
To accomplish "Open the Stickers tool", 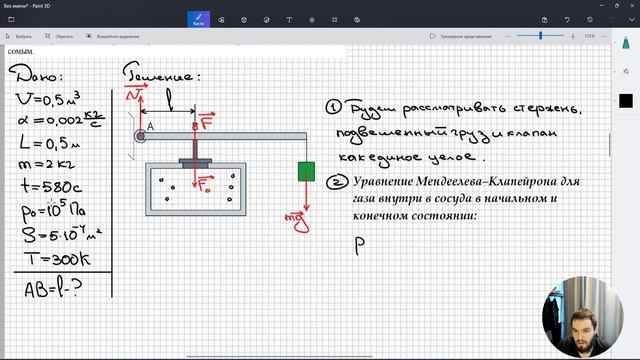I will [x=267, y=20].
